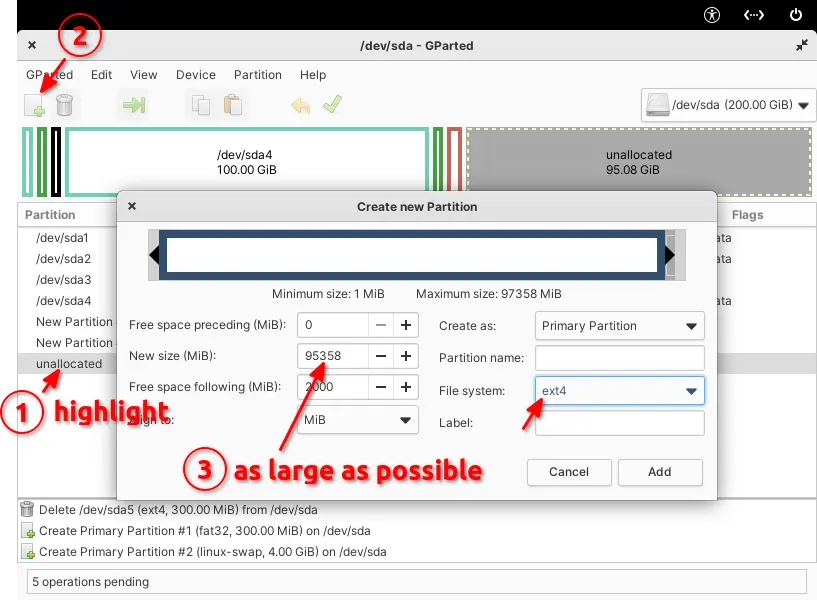Screen dimensions: 817x600
Task: Click the right resize handle of partition slider
Action: pos(669,255)
